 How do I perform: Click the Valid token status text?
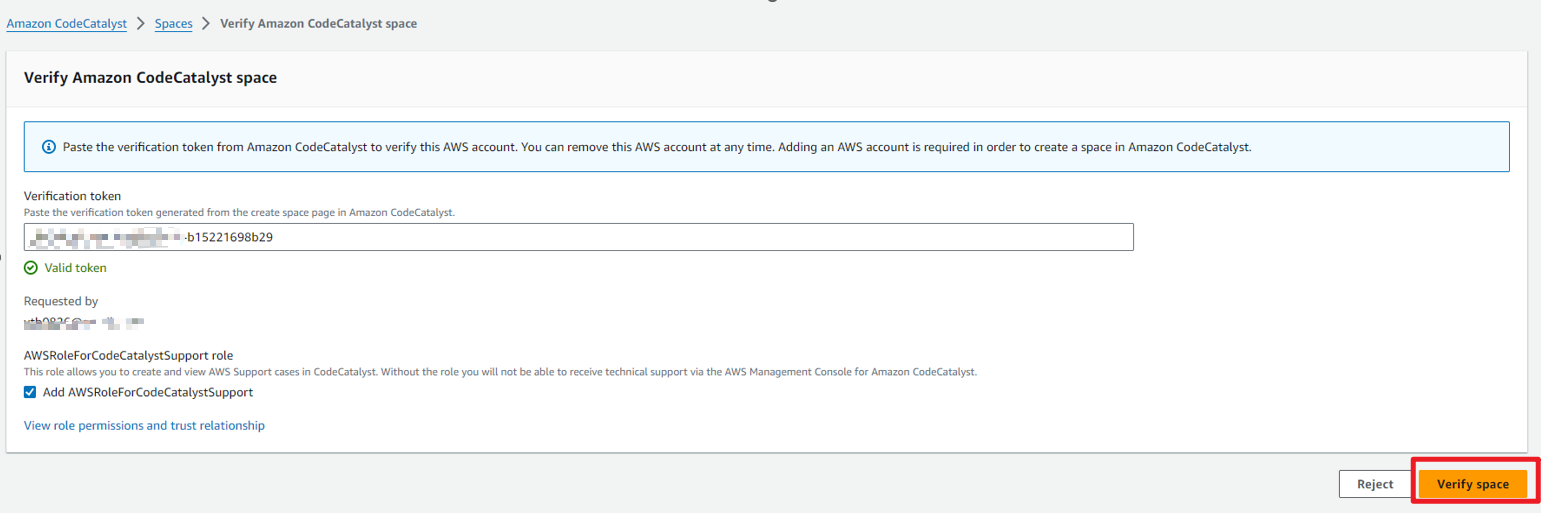75,268
